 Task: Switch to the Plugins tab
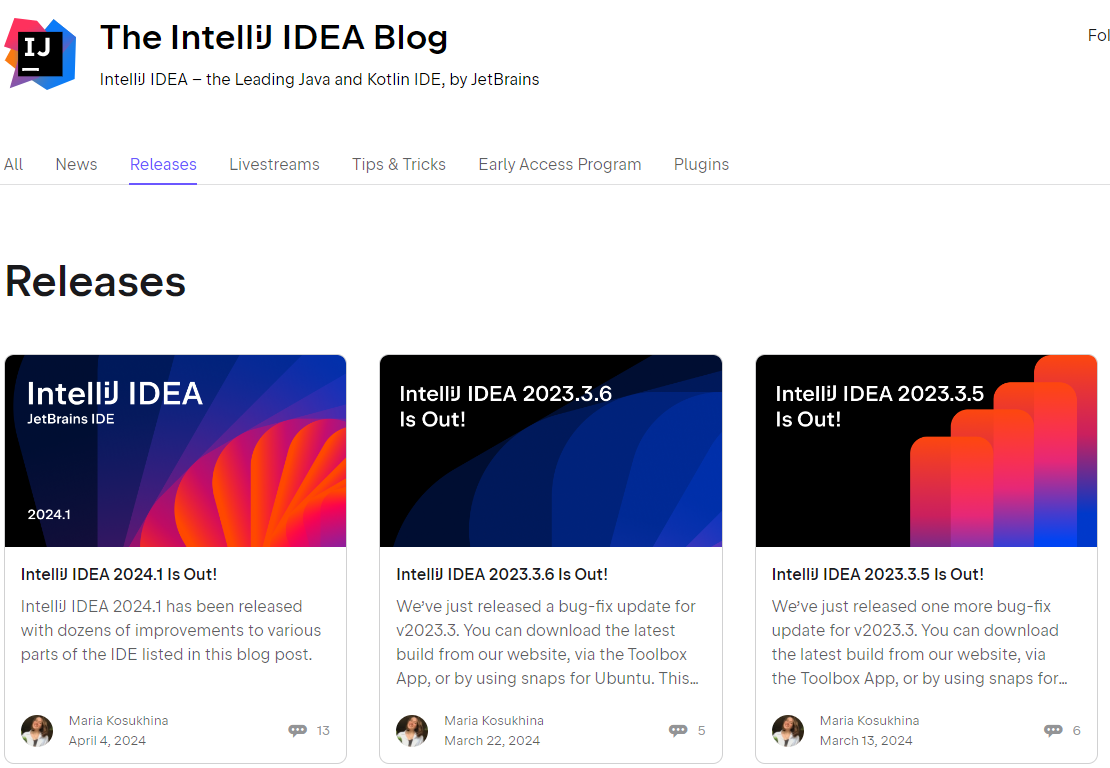701,164
